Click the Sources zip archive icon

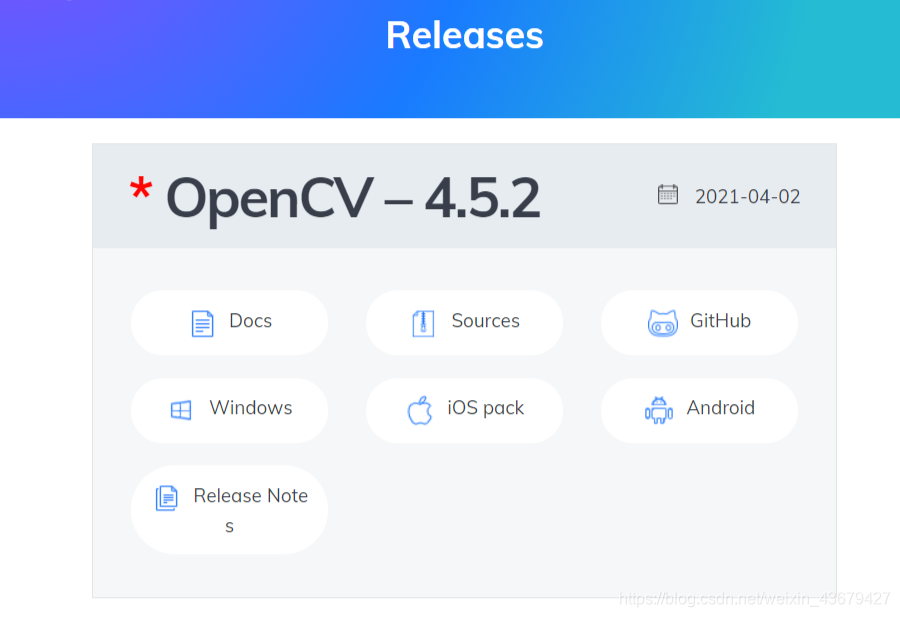point(423,323)
